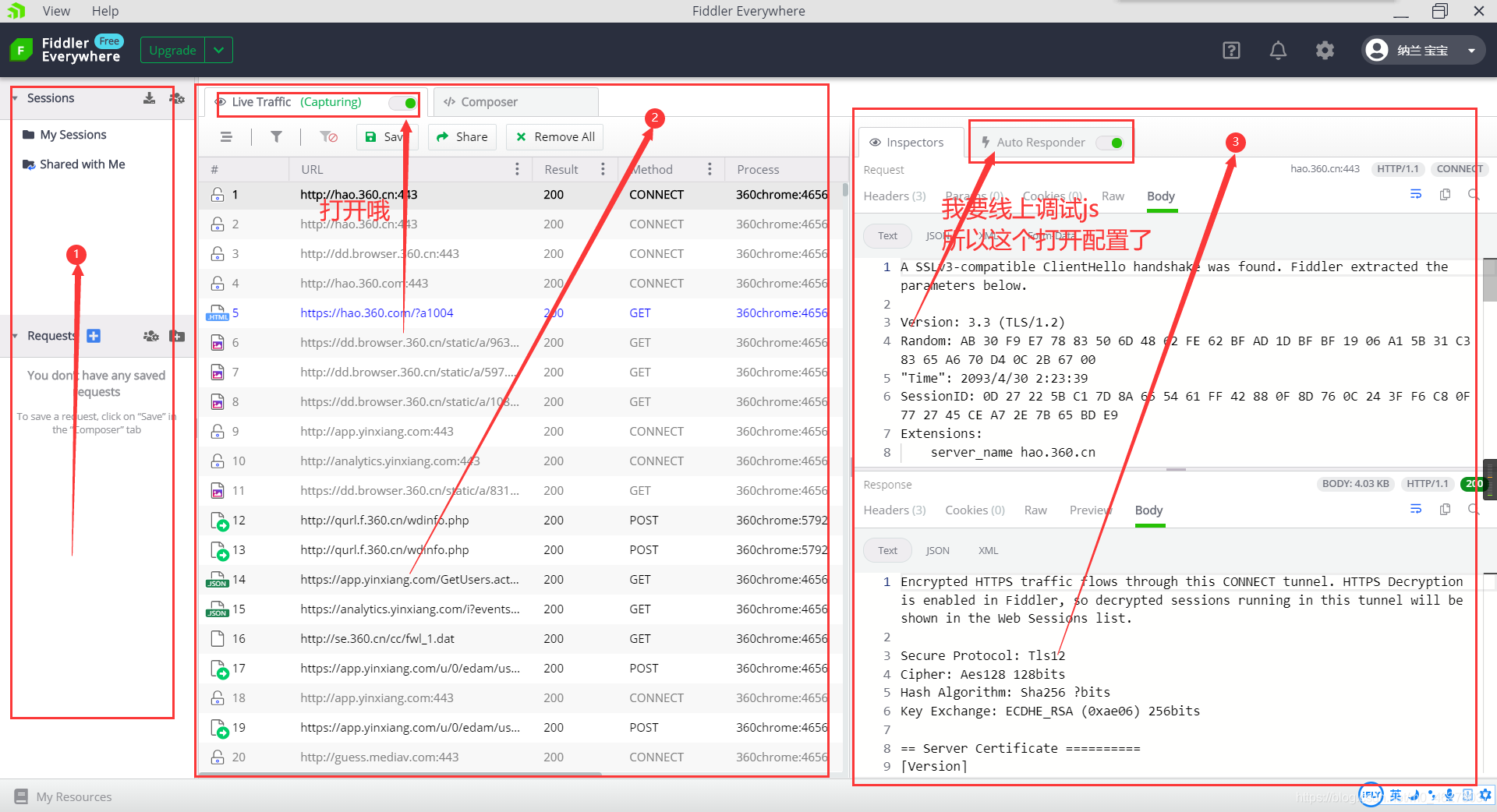Image resolution: width=1497 pixels, height=812 pixels.
Task: Click the session list horizontal scrollbar
Action: (400, 774)
